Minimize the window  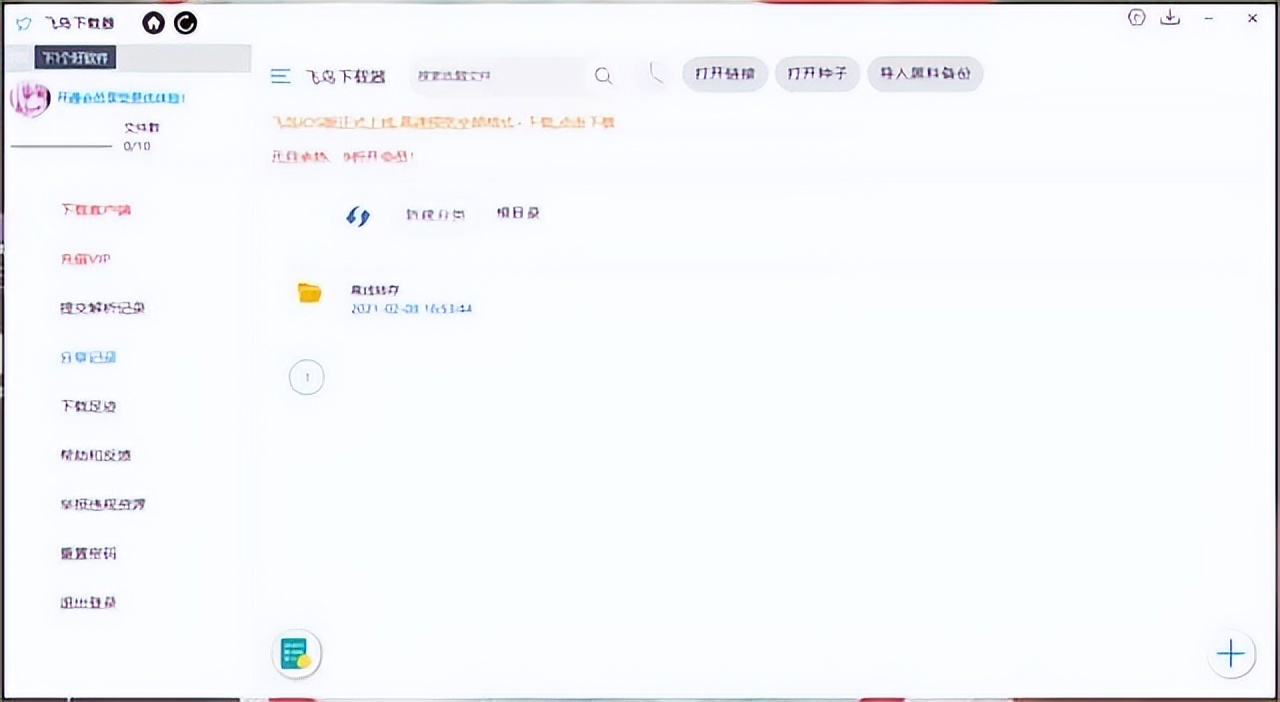[x=1209, y=18]
